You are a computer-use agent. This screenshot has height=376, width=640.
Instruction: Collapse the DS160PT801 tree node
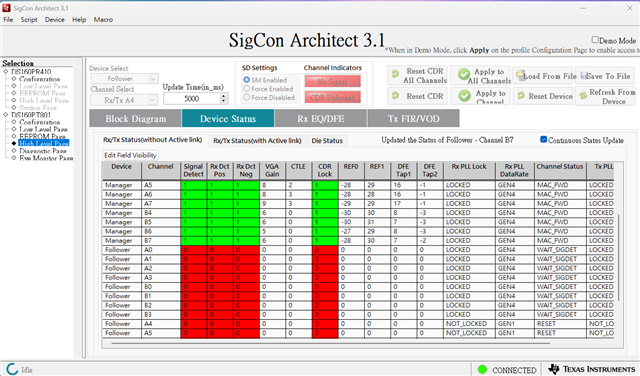[x=6, y=115]
